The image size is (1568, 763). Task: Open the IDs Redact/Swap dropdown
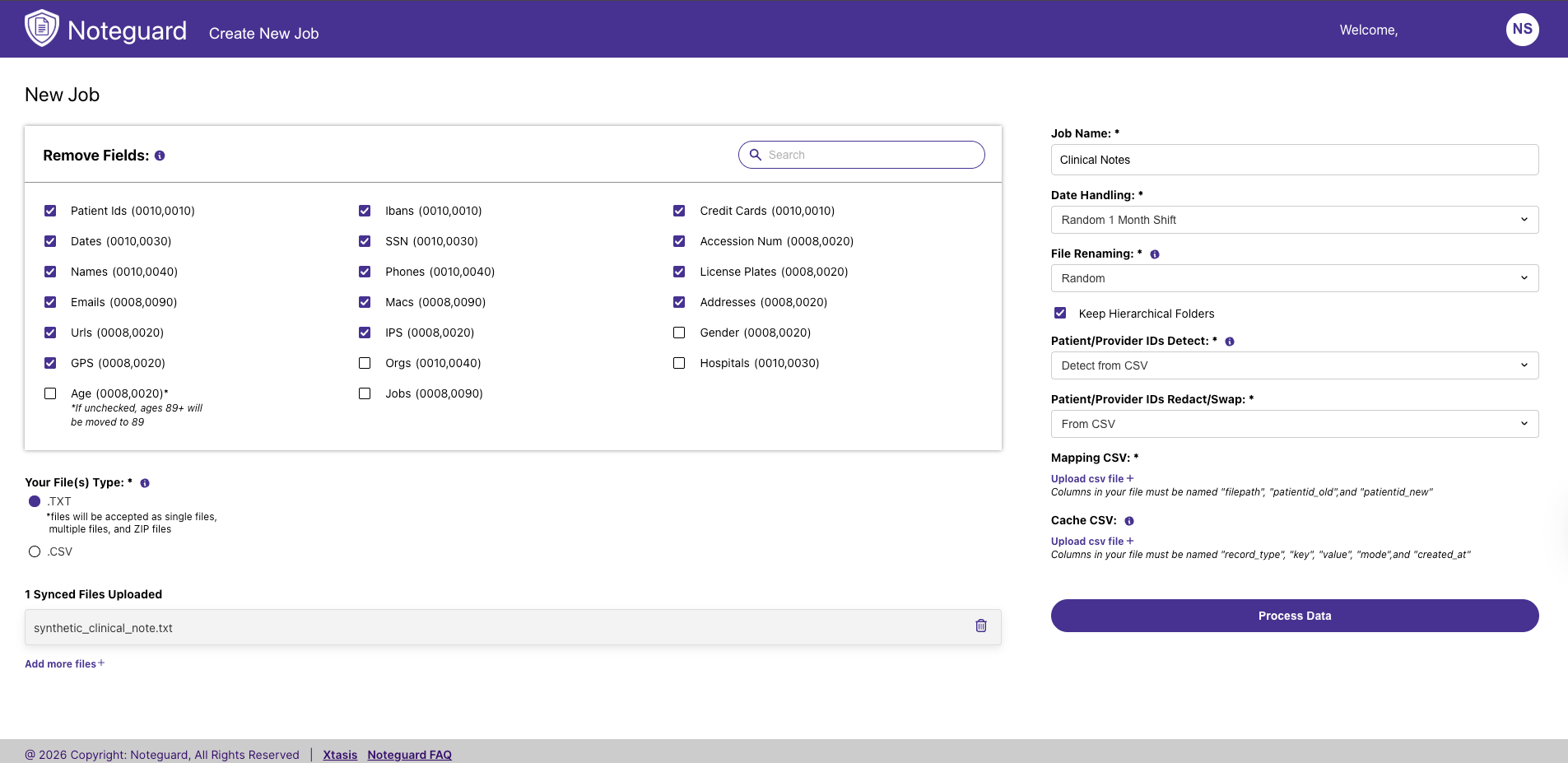[1295, 424]
